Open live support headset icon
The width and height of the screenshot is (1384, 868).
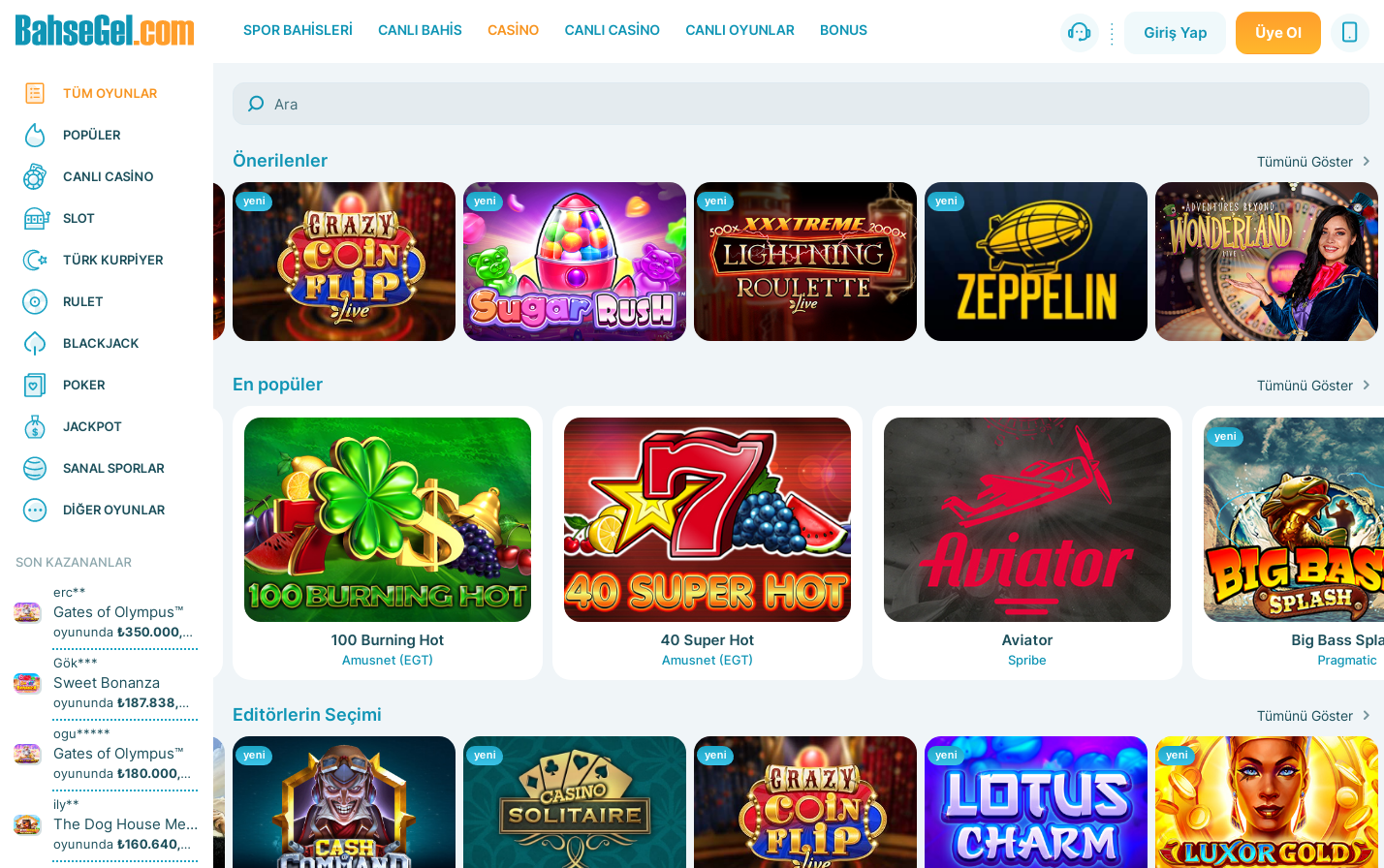pos(1079,33)
